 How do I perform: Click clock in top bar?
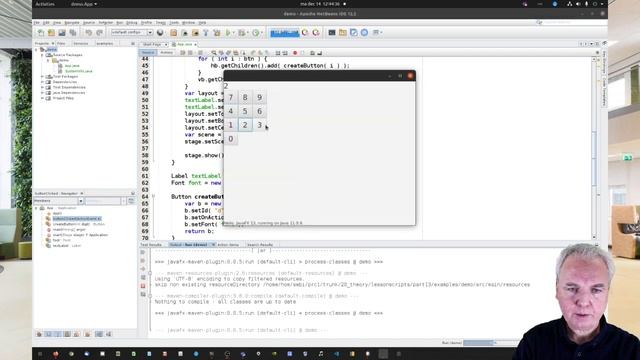click(320, 4)
